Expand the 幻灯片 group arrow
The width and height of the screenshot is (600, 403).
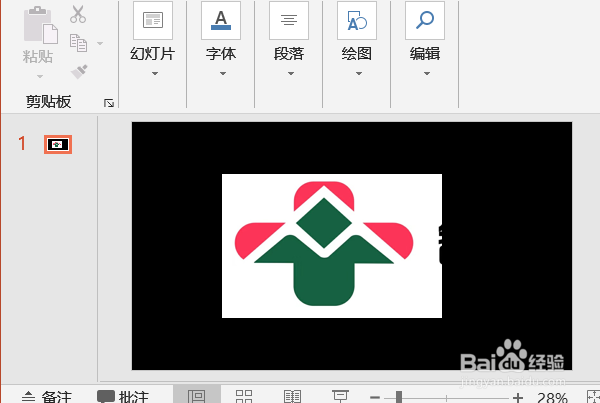coord(155,73)
